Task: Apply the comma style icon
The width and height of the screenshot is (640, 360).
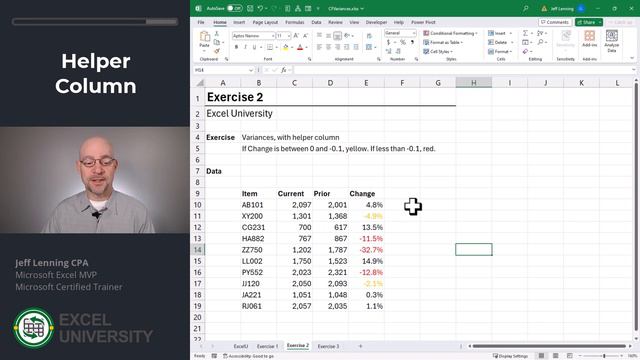Action: (412, 42)
